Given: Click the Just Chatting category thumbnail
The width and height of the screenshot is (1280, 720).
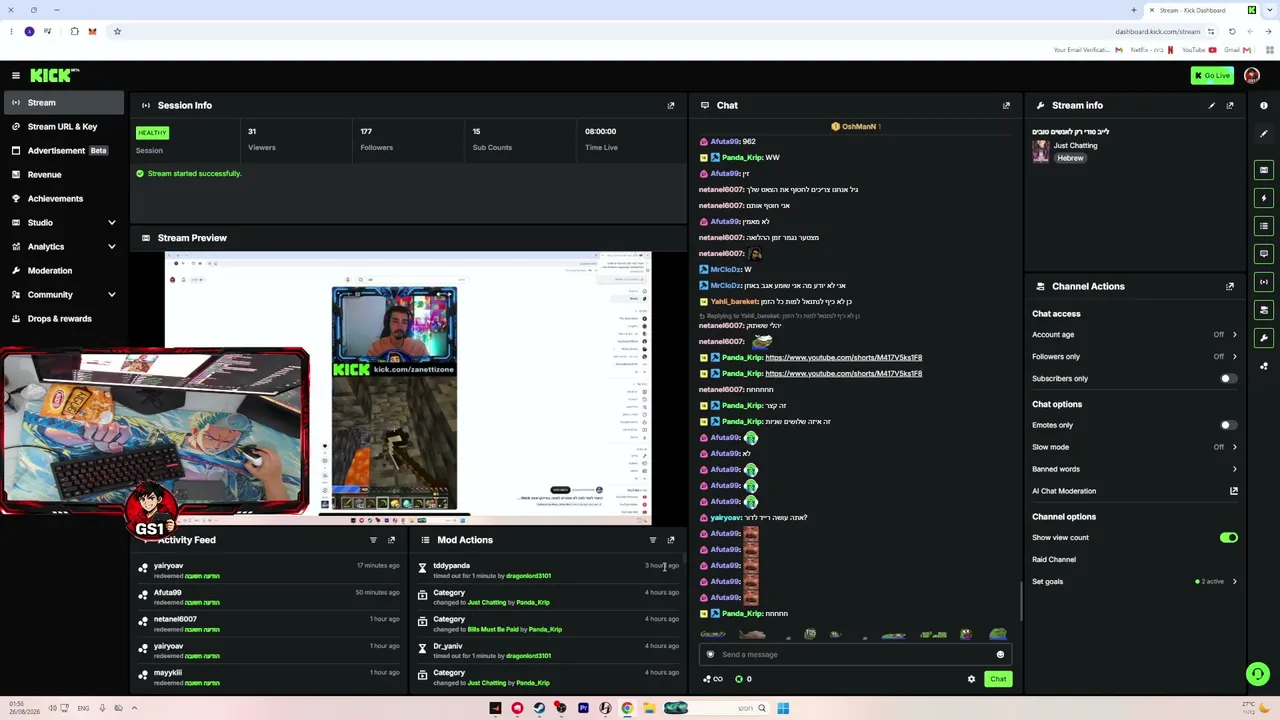Looking at the screenshot, I should [x=1041, y=151].
